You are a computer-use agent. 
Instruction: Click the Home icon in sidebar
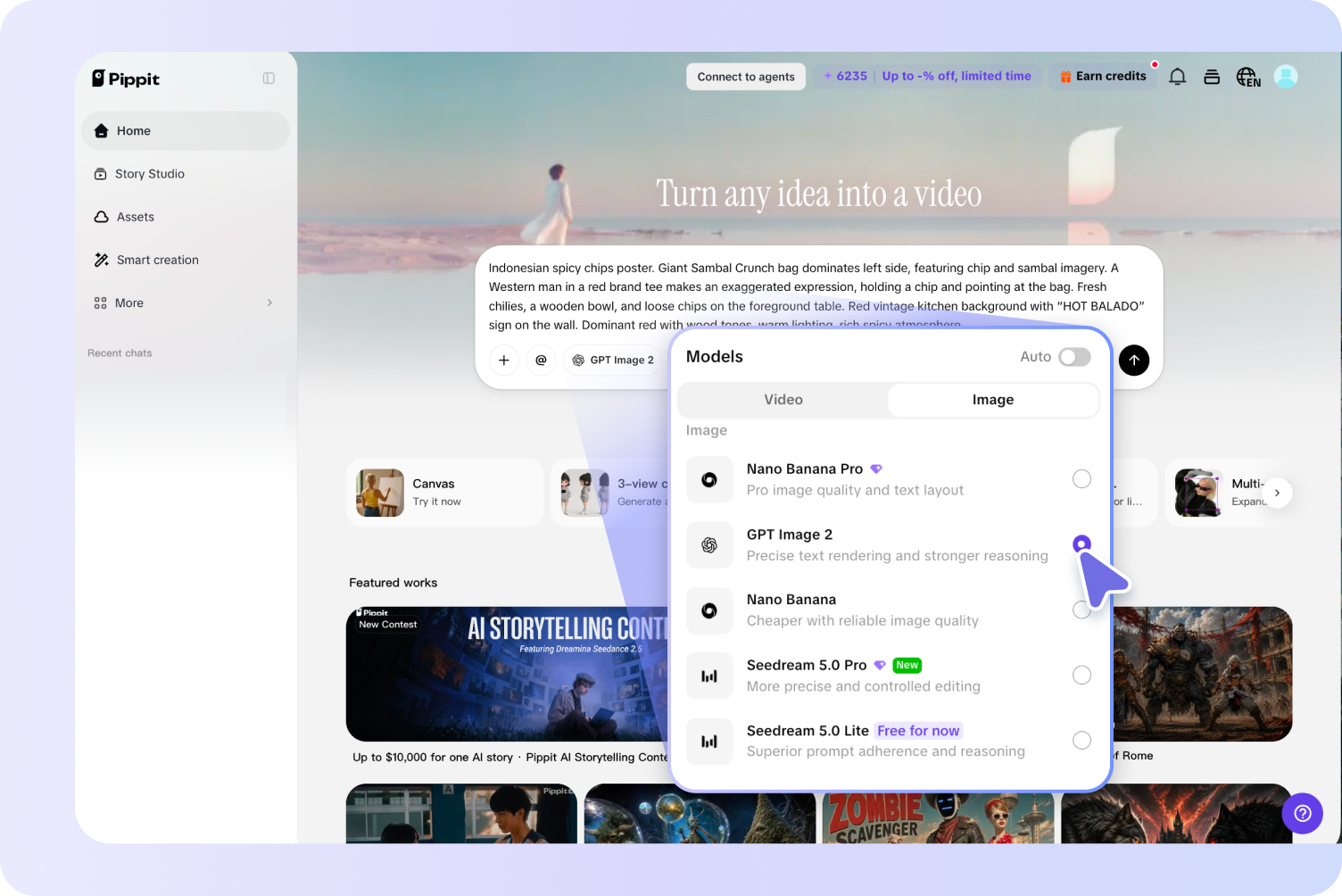click(101, 131)
